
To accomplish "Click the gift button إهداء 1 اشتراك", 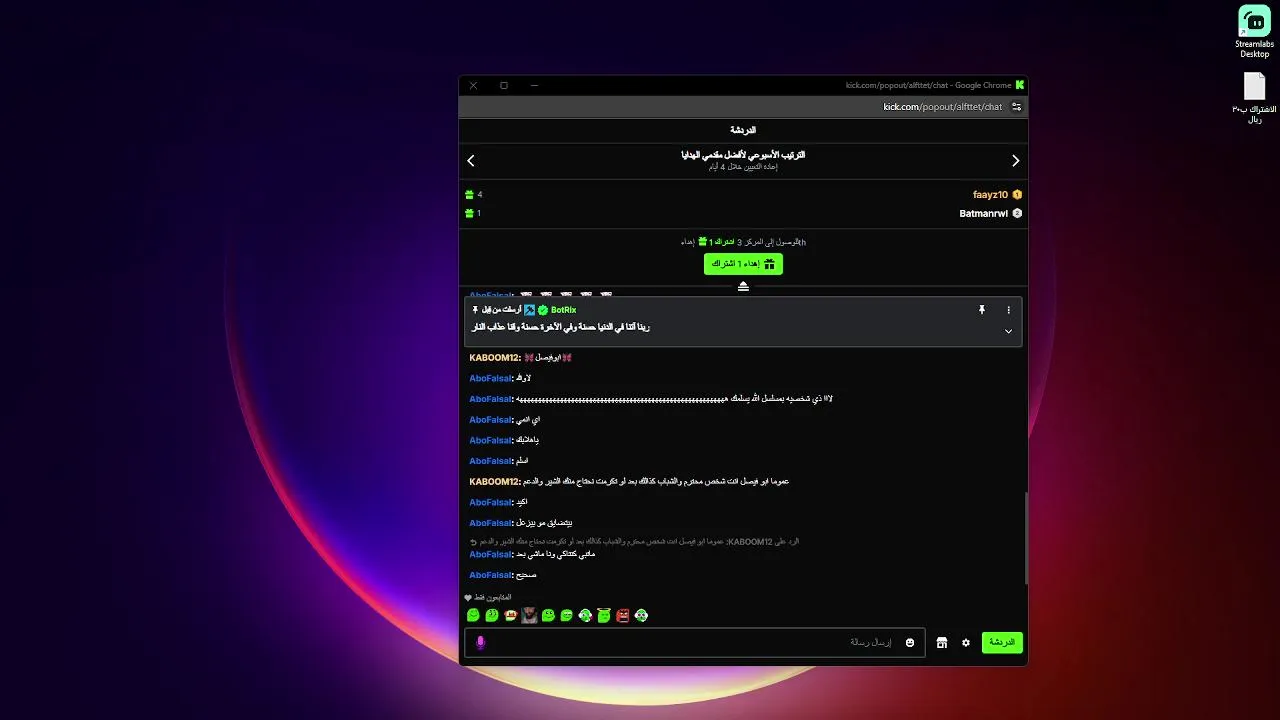I will pos(743,264).
